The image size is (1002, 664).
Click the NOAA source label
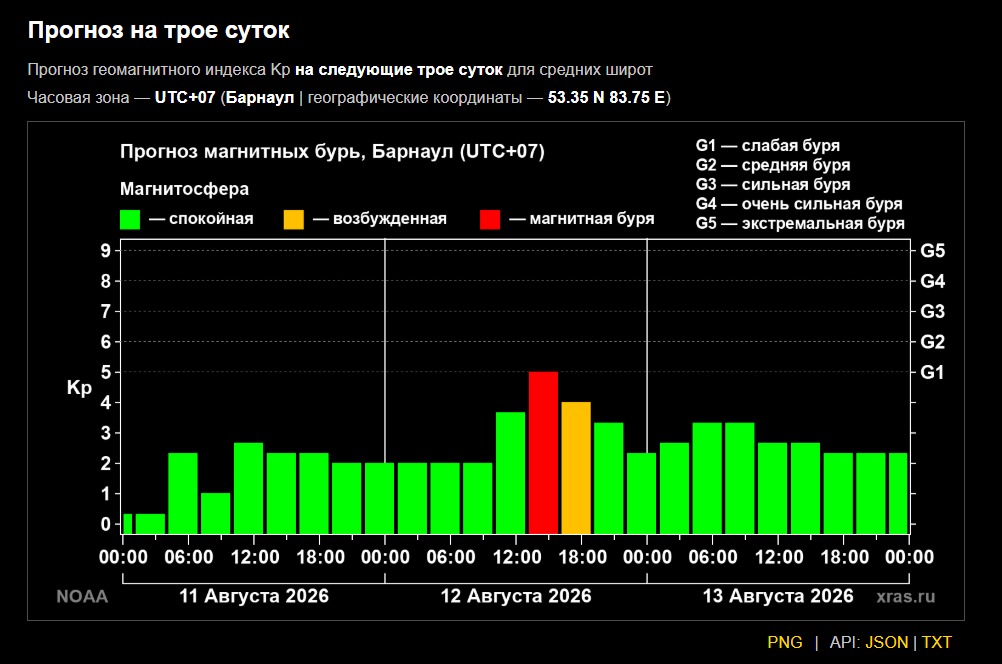click(x=82, y=596)
